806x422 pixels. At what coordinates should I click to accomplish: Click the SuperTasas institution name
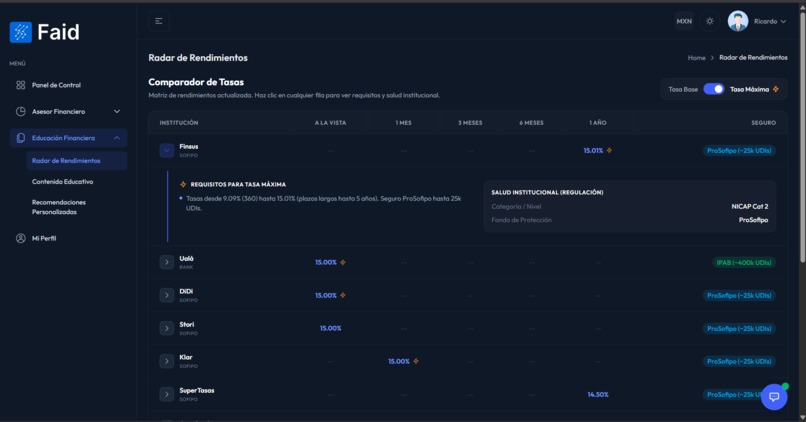[197, 391]
